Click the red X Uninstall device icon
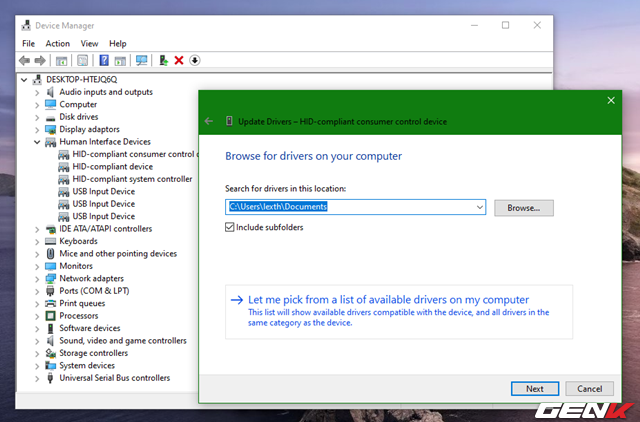This screenshot has width=640, height=422. tap(179, 60)
